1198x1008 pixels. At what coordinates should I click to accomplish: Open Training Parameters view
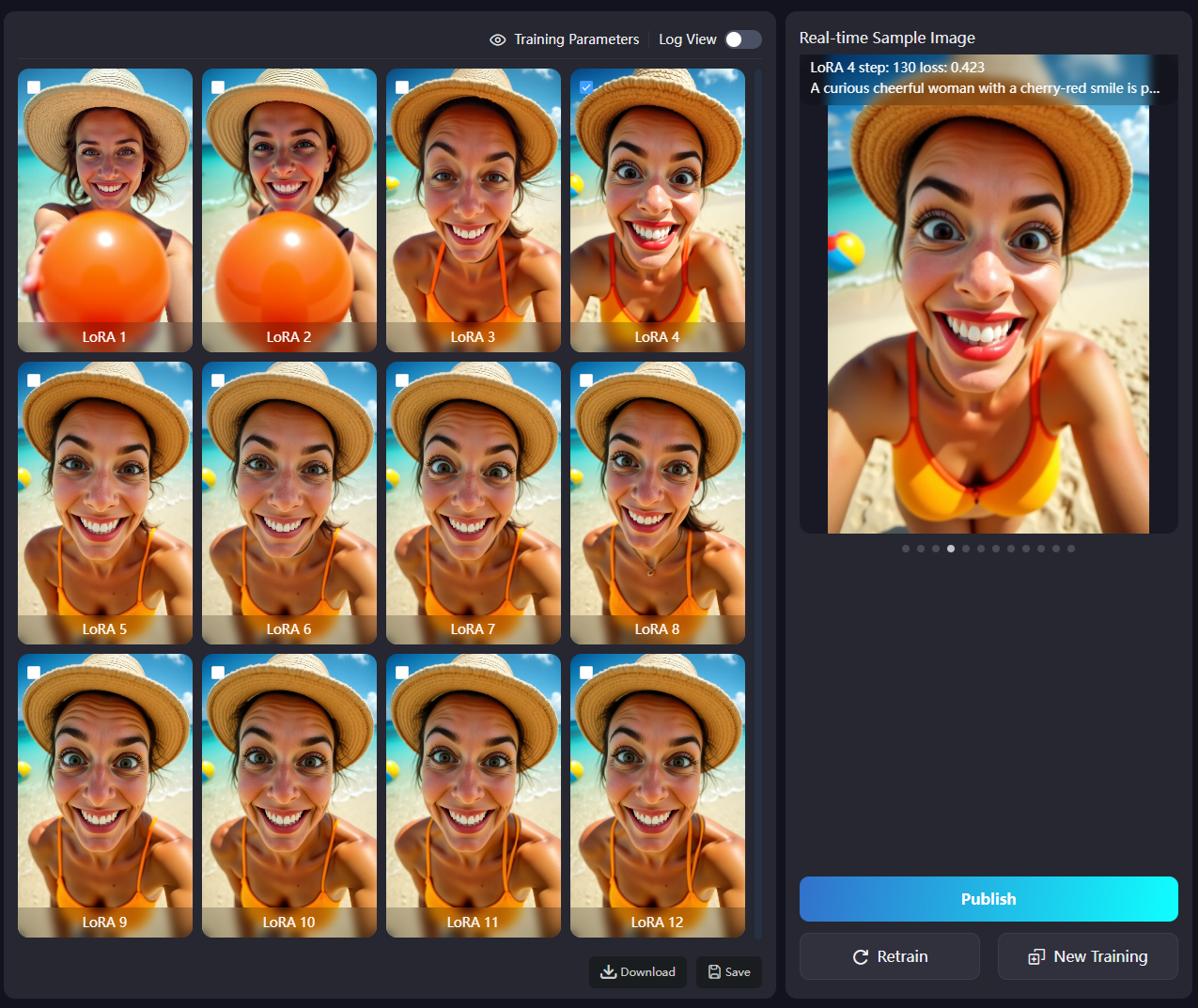[x=576, y=39]
